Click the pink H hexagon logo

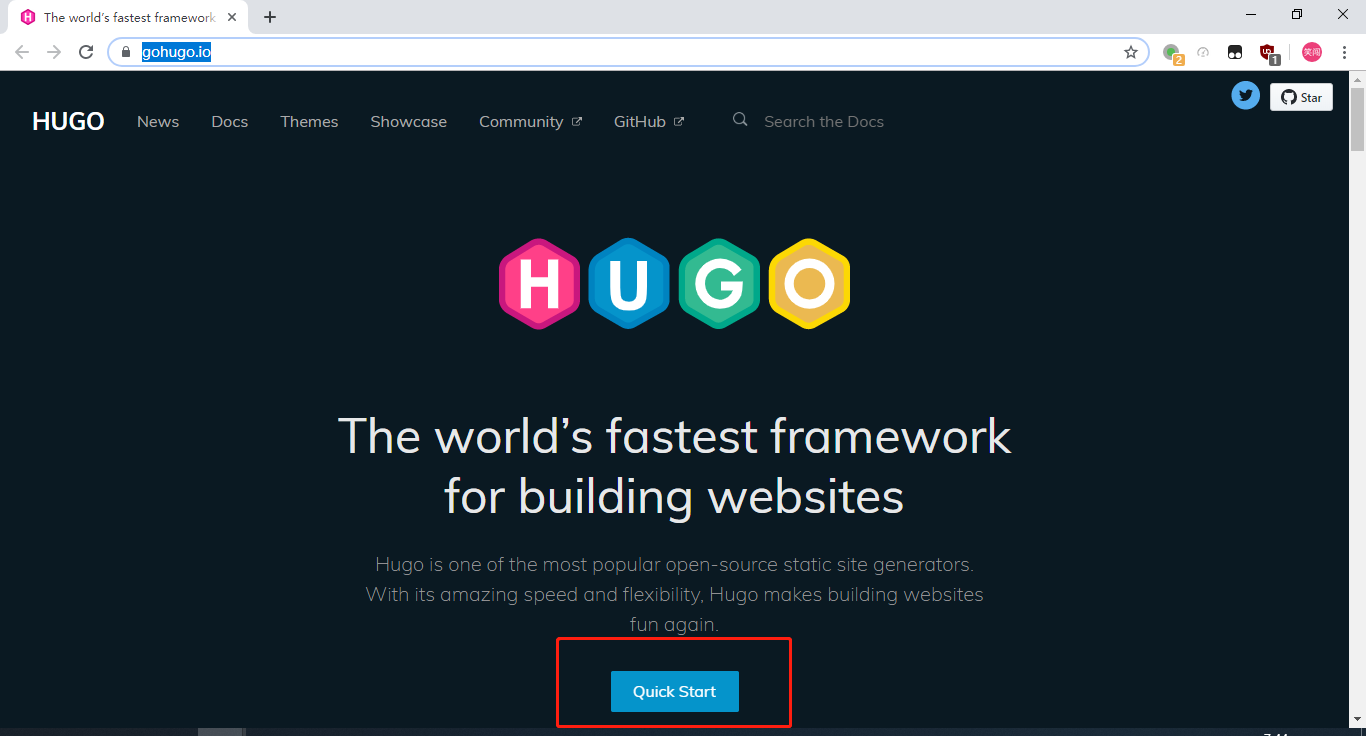pyautogui.click(x=539, y=284)
